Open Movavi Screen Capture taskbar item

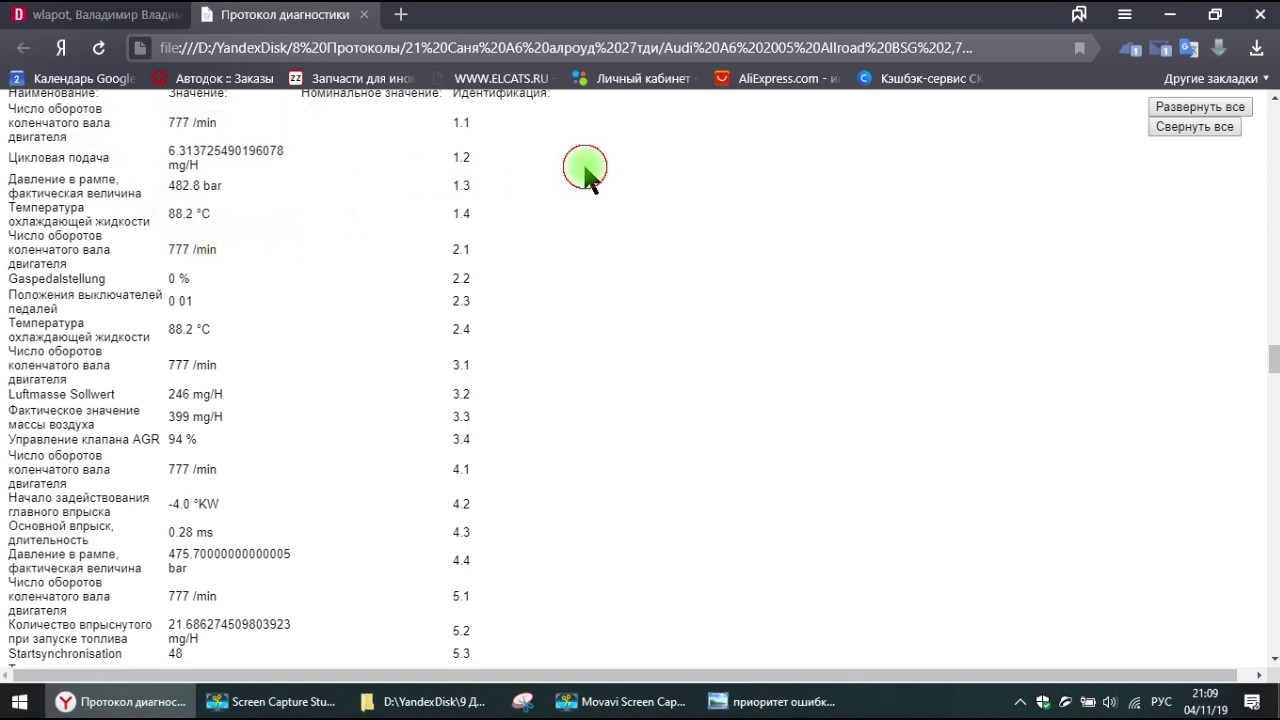pyautogui.click(x=620, y=702)
